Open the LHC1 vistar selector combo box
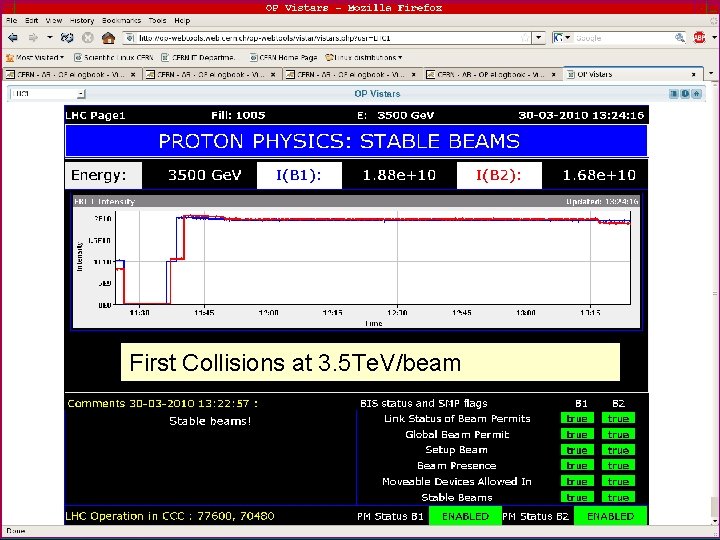Screen dimensions: 720x540 point(48,94)
